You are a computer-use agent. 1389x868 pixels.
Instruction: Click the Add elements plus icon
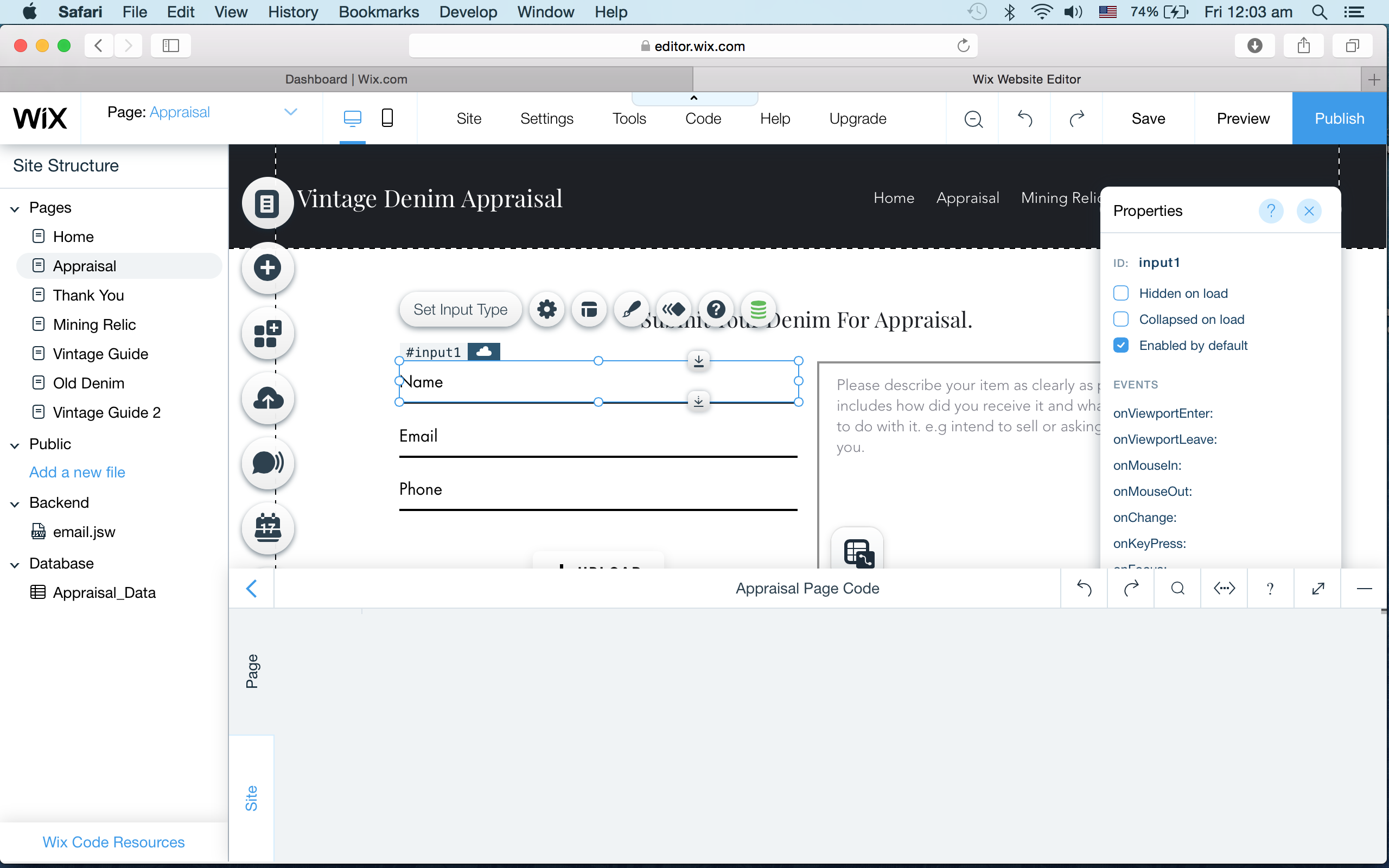coord(267,267)
